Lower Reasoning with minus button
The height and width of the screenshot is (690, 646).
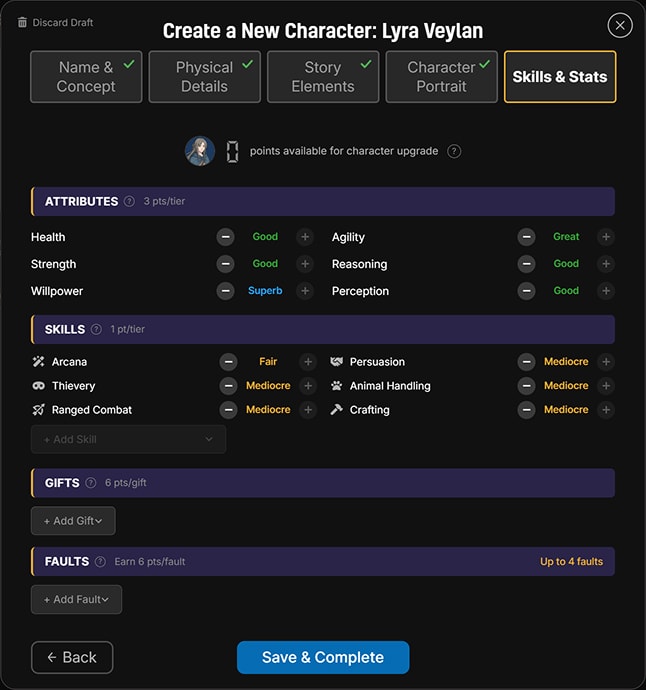pyautogui.click(x=526, y=264)
